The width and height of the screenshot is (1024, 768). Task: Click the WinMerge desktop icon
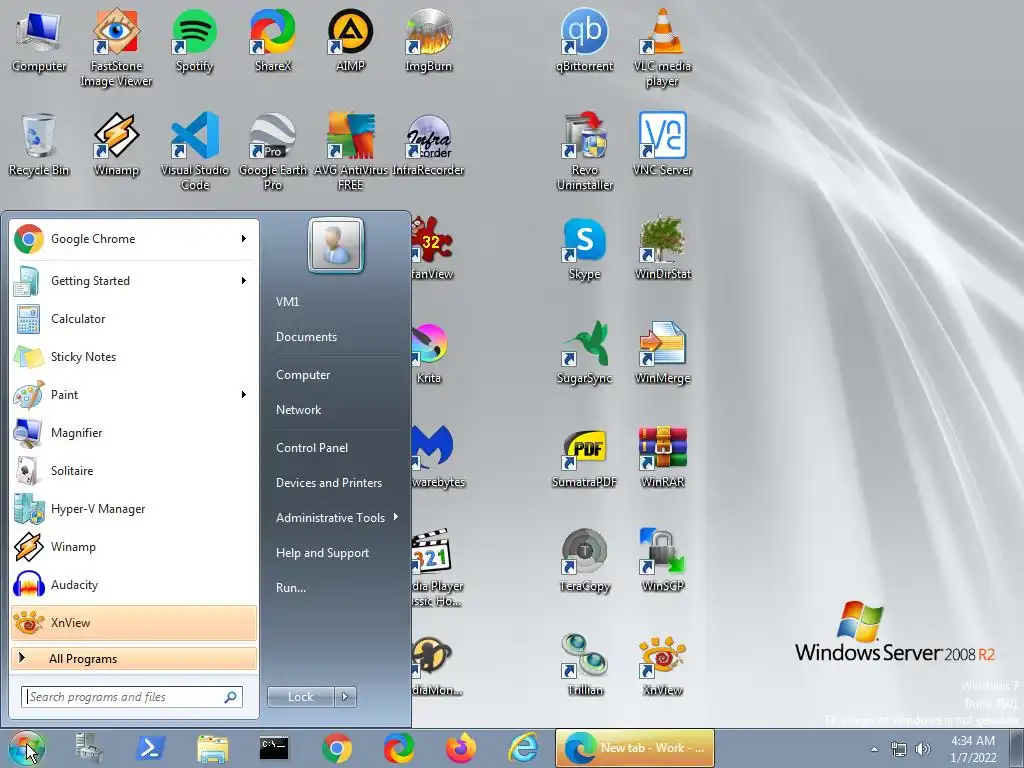tap(662, 351)
